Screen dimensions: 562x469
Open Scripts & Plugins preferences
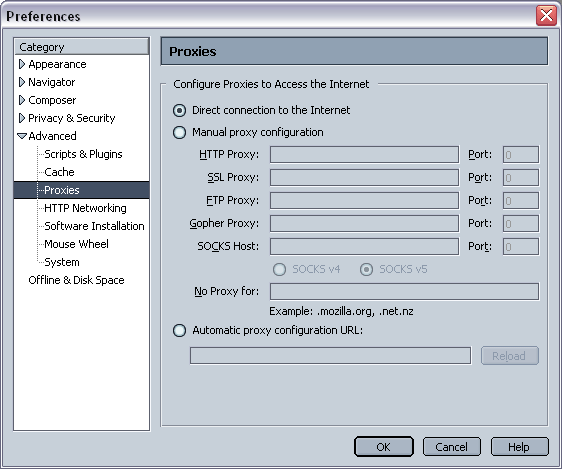coord(83,154)
